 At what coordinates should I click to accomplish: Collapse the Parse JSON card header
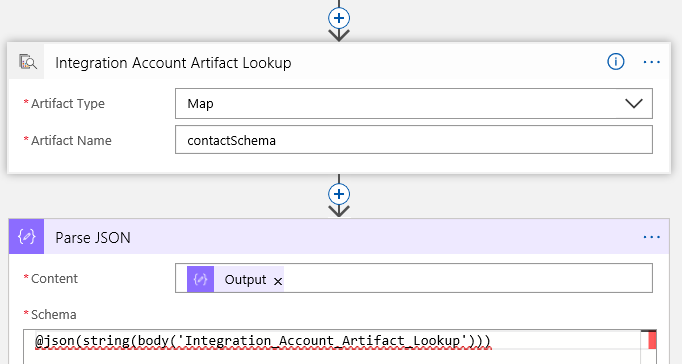tap(339, 237)
